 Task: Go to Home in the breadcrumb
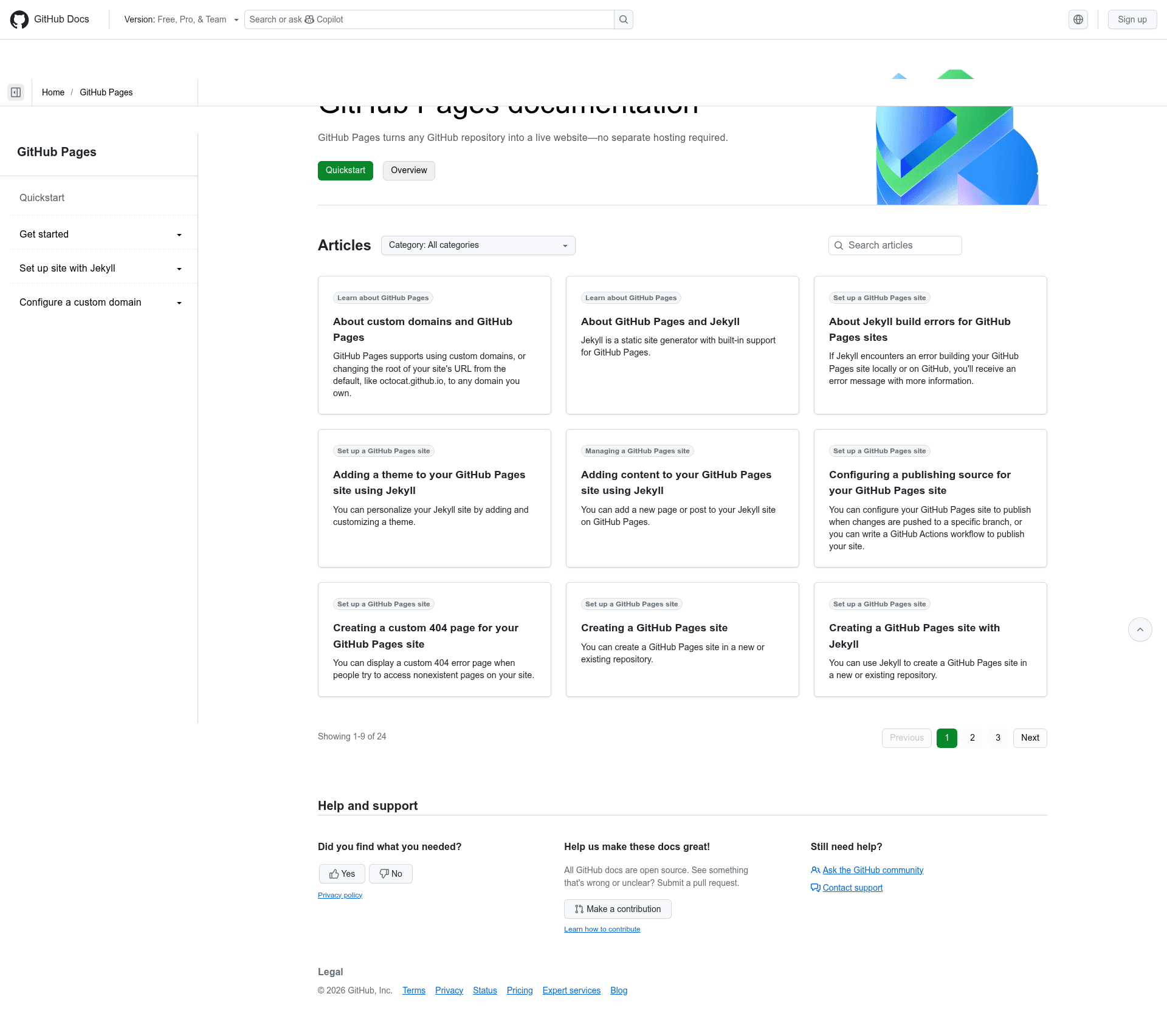[53, 92]
